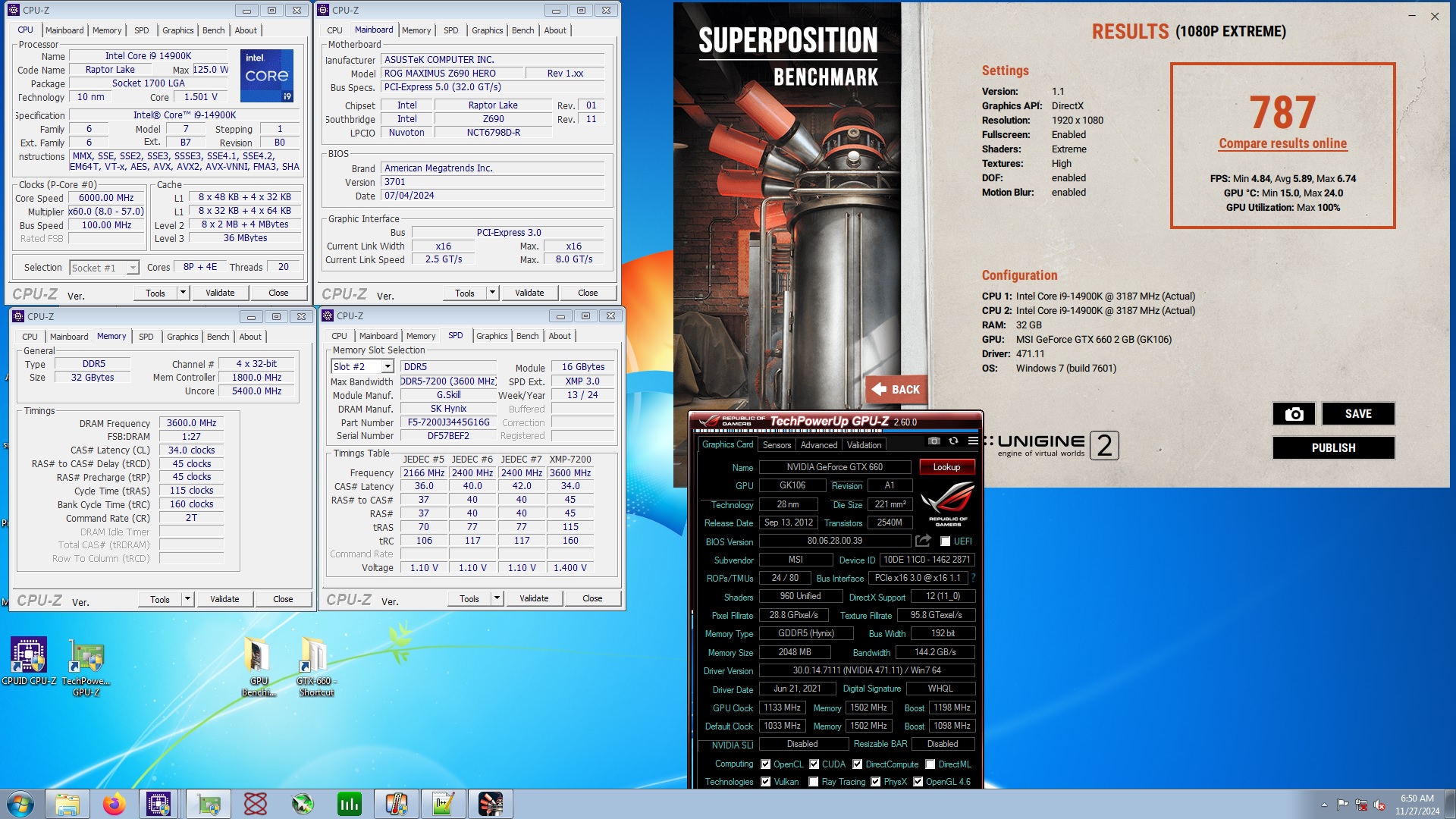The width and height of the screenshot is (1456, 819).
Task: Switch to the Sensors tab in GPU-Z
Action: click(x=777, y=445)
